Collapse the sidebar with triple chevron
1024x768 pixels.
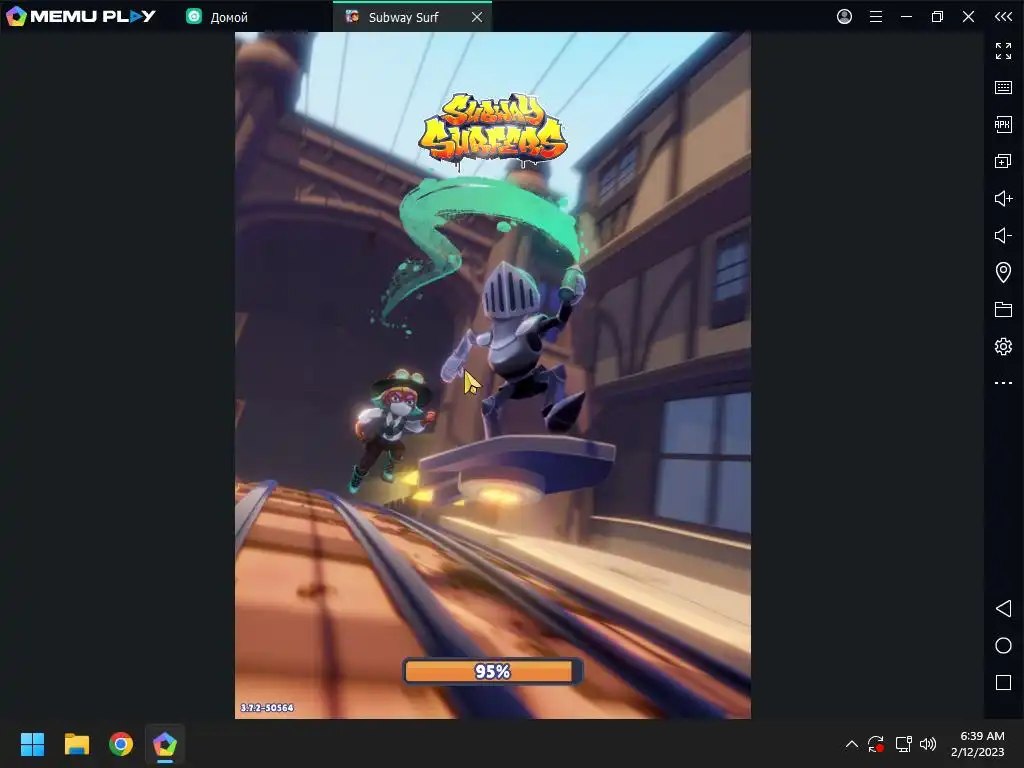pyautogui.click(x=1003, y=16)
